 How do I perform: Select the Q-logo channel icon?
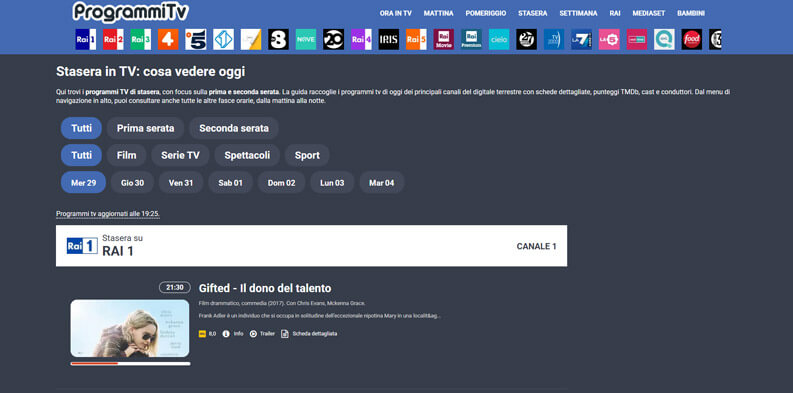[665, 39]
